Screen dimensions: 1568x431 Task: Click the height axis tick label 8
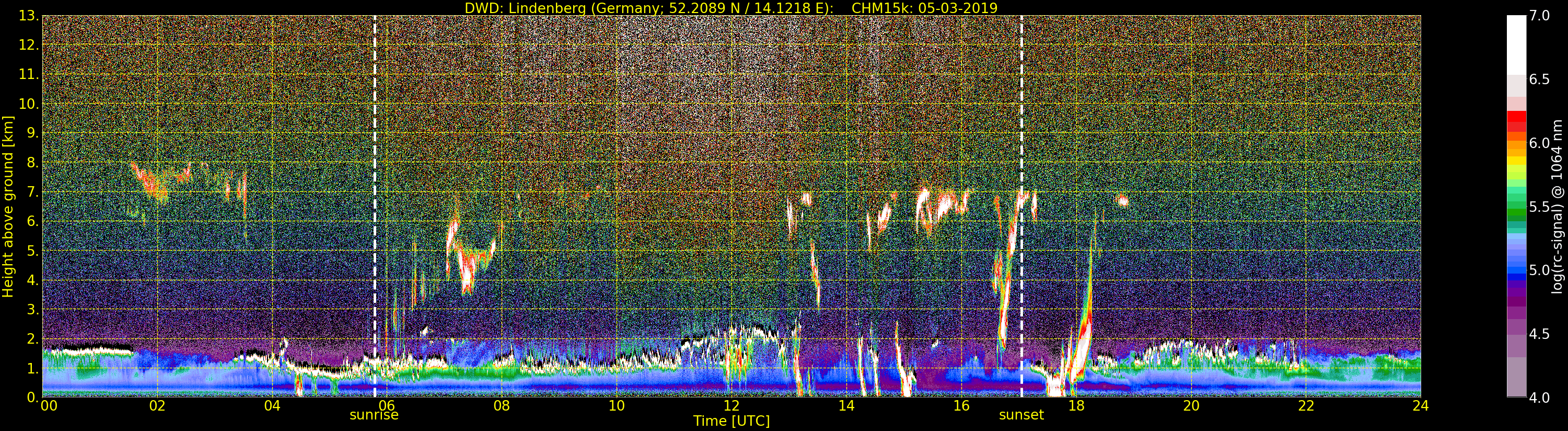(32, 163)
